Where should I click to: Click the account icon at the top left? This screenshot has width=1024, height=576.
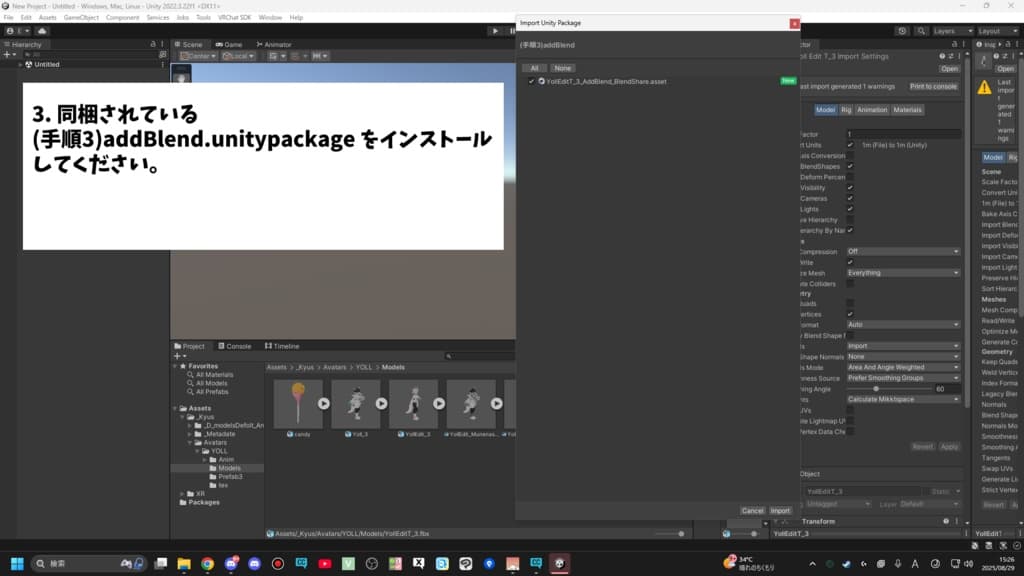(x=10, y=31)
